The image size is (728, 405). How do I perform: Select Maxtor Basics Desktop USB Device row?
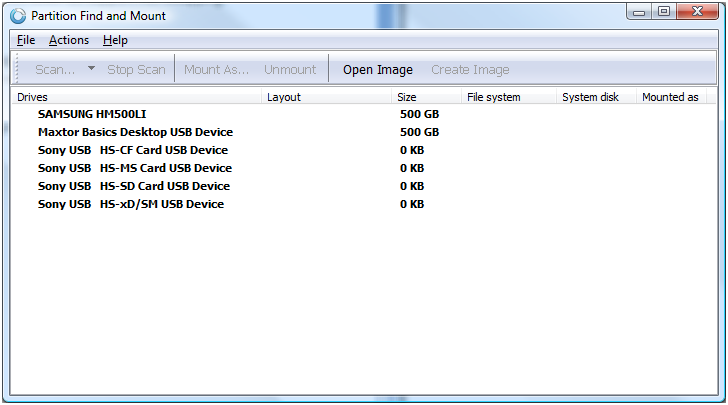[136, 132]
